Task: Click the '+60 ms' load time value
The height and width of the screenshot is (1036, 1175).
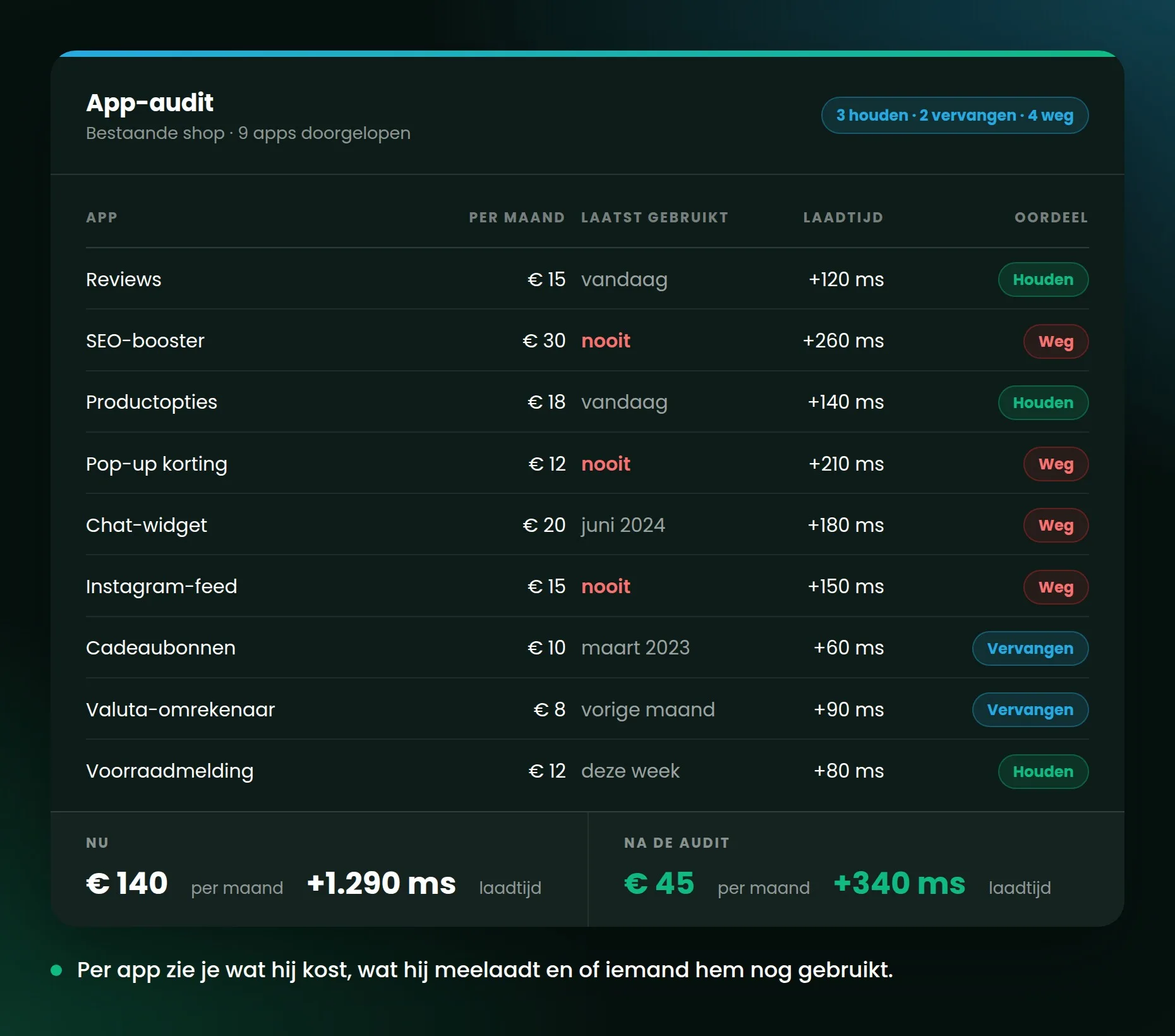Action: pos(848,648)
